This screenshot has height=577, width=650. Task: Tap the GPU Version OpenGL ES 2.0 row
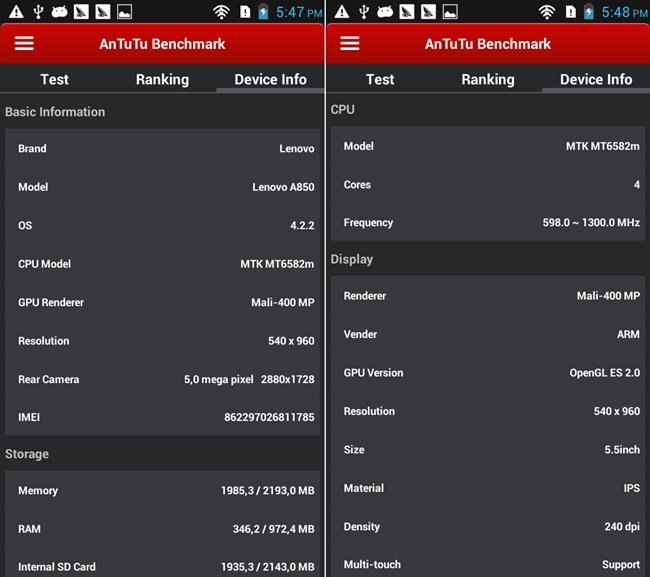(488, 373)
